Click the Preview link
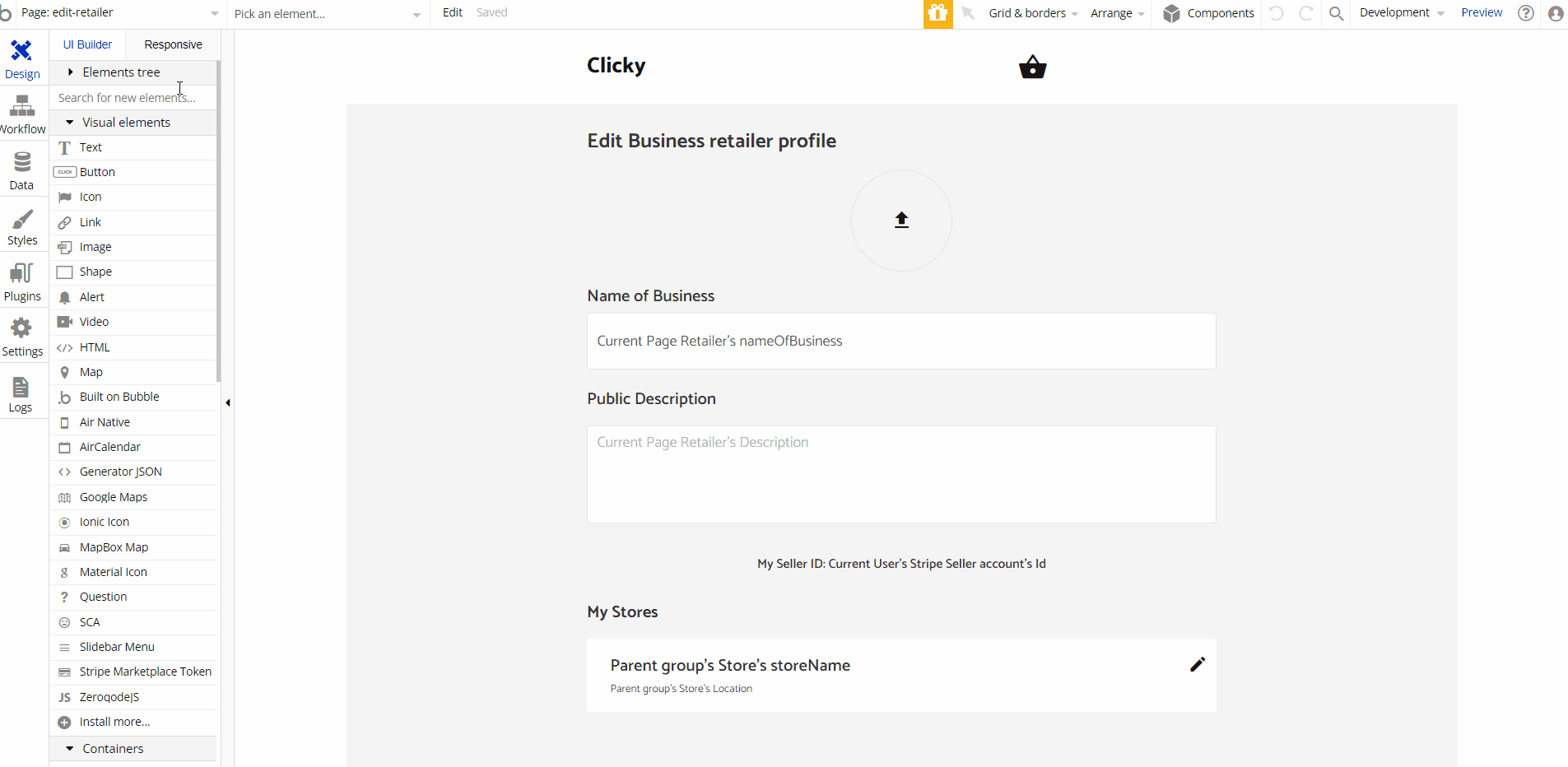 (1482, 13)
